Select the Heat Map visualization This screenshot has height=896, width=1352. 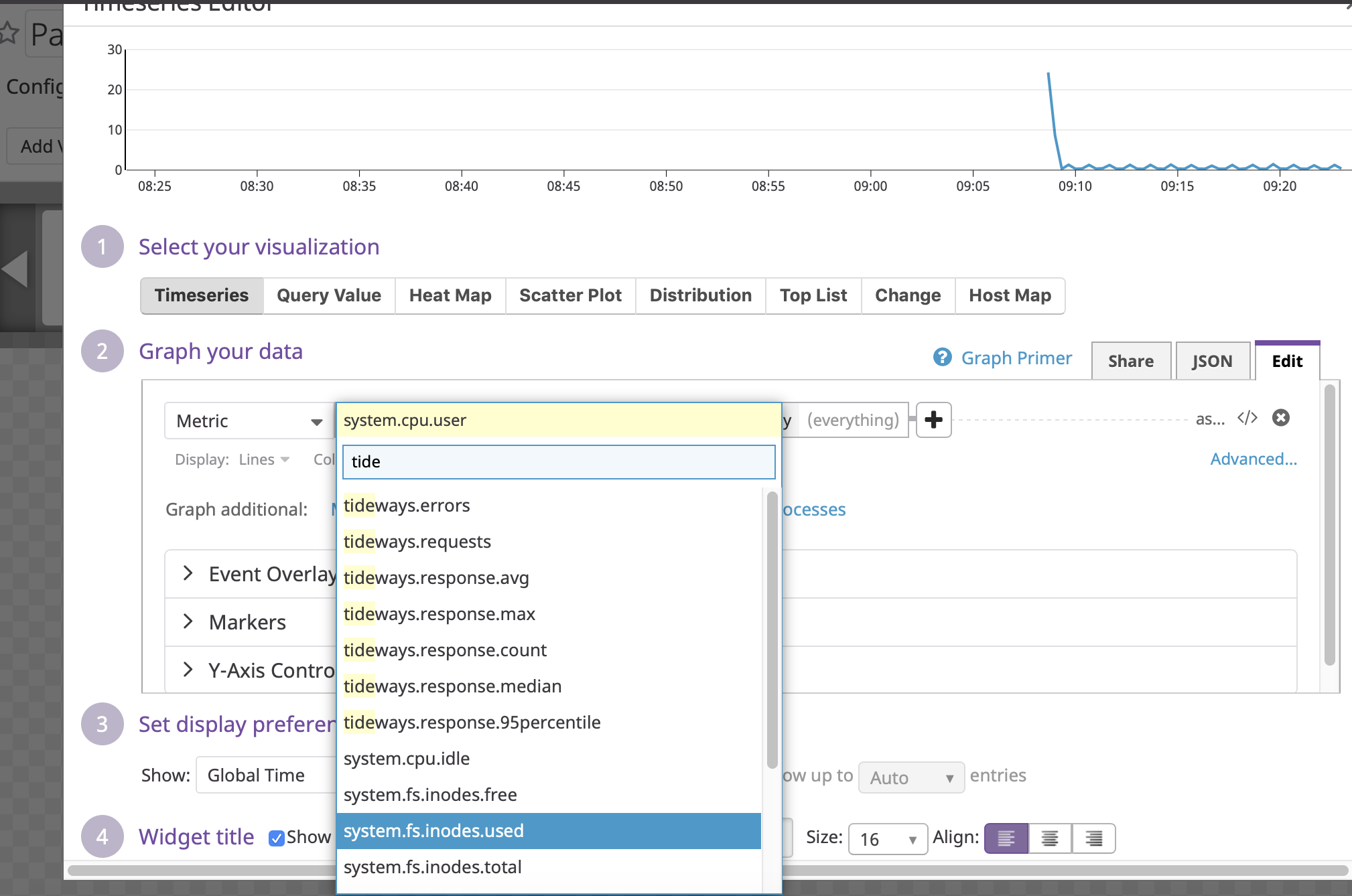[x=450, y=295]
